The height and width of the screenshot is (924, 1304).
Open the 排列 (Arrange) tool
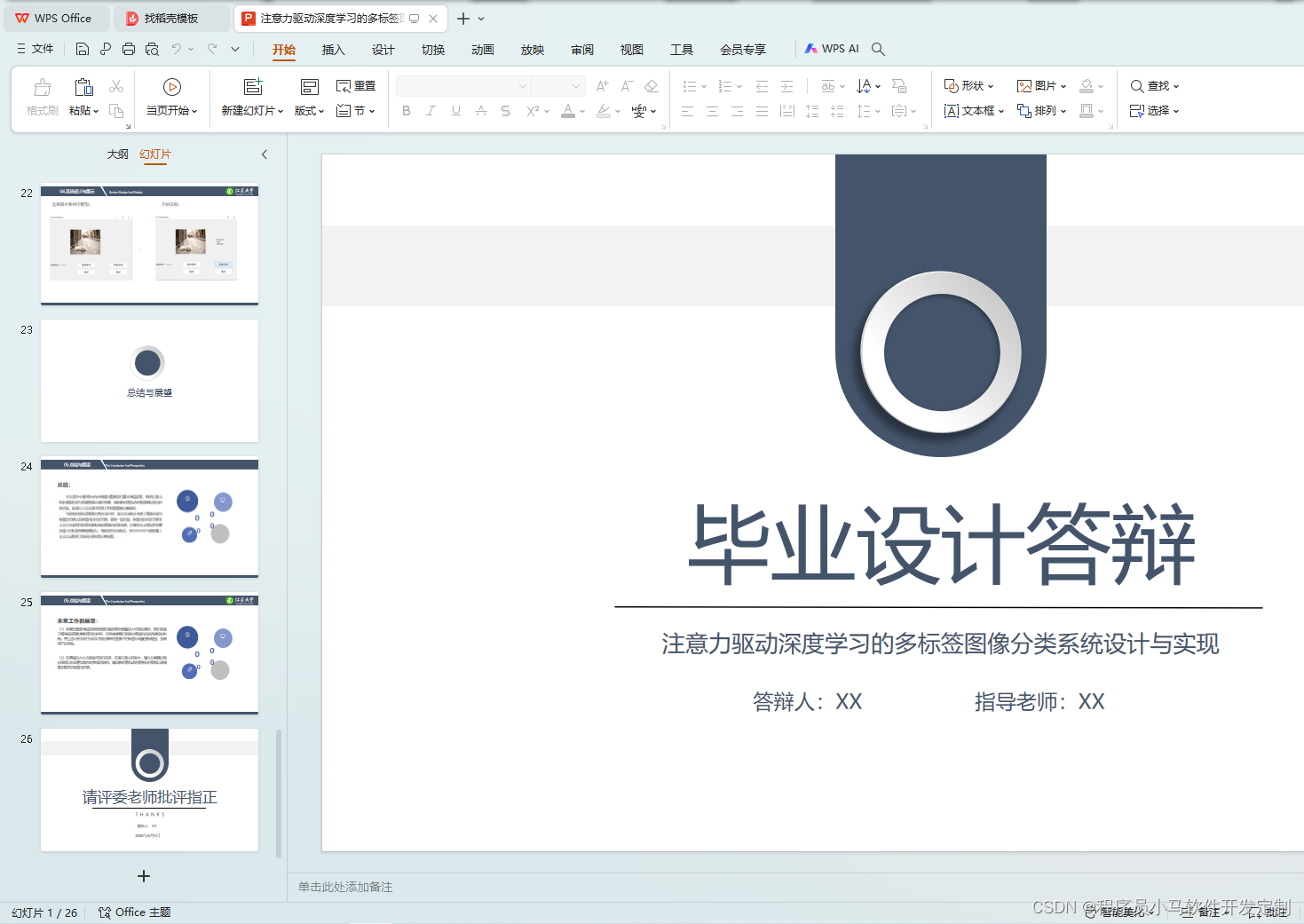1040,110
